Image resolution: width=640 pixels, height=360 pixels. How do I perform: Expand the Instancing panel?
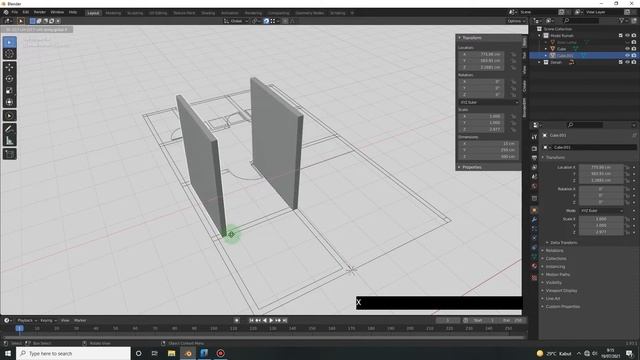click(x=555, y=267)
